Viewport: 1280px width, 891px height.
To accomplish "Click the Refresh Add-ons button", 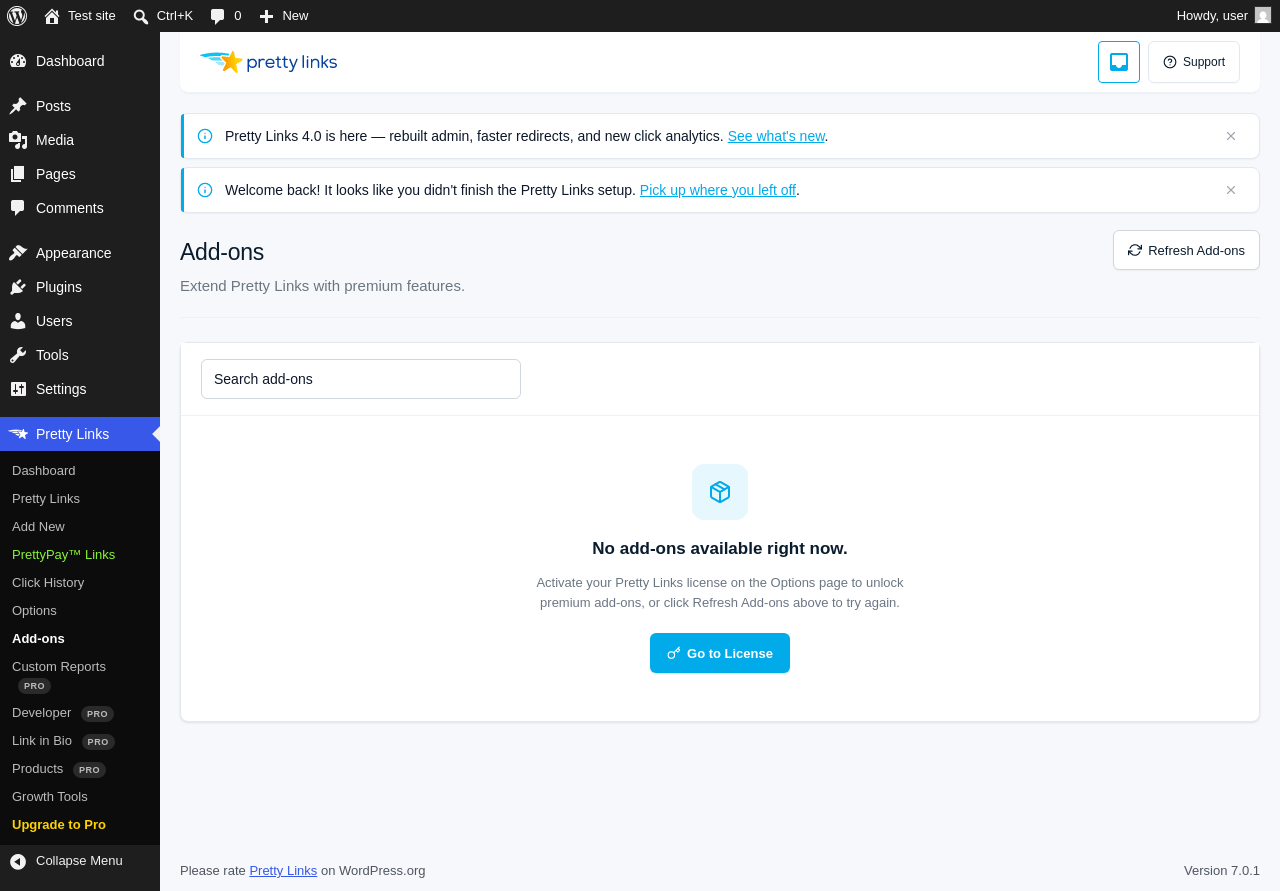I will 1186,250.
